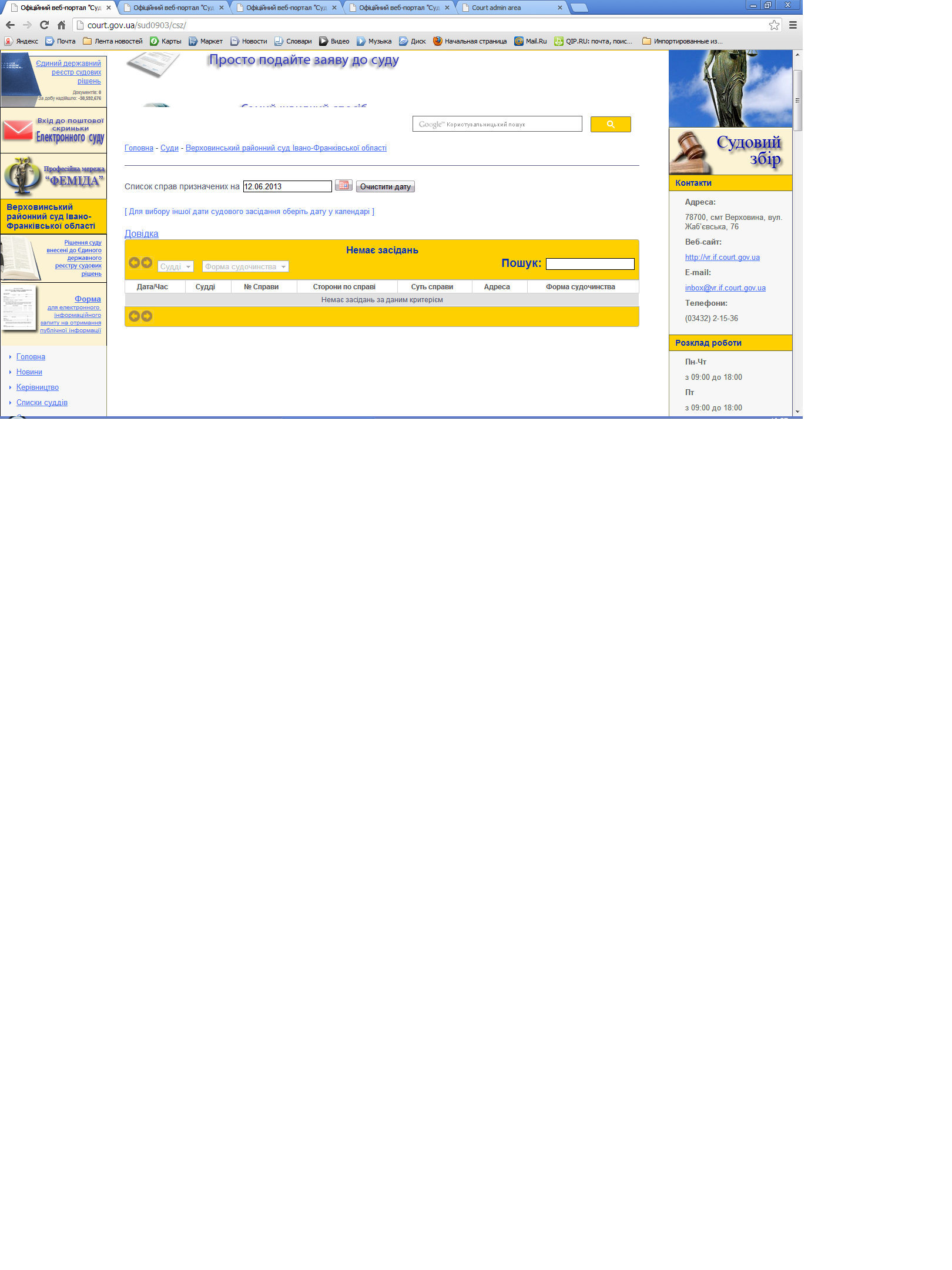Image resolution: width=952 pixels, height=1270 pixels.
Task: Sort by the Дата/Час column header
Action: click(x=152, y=287)
